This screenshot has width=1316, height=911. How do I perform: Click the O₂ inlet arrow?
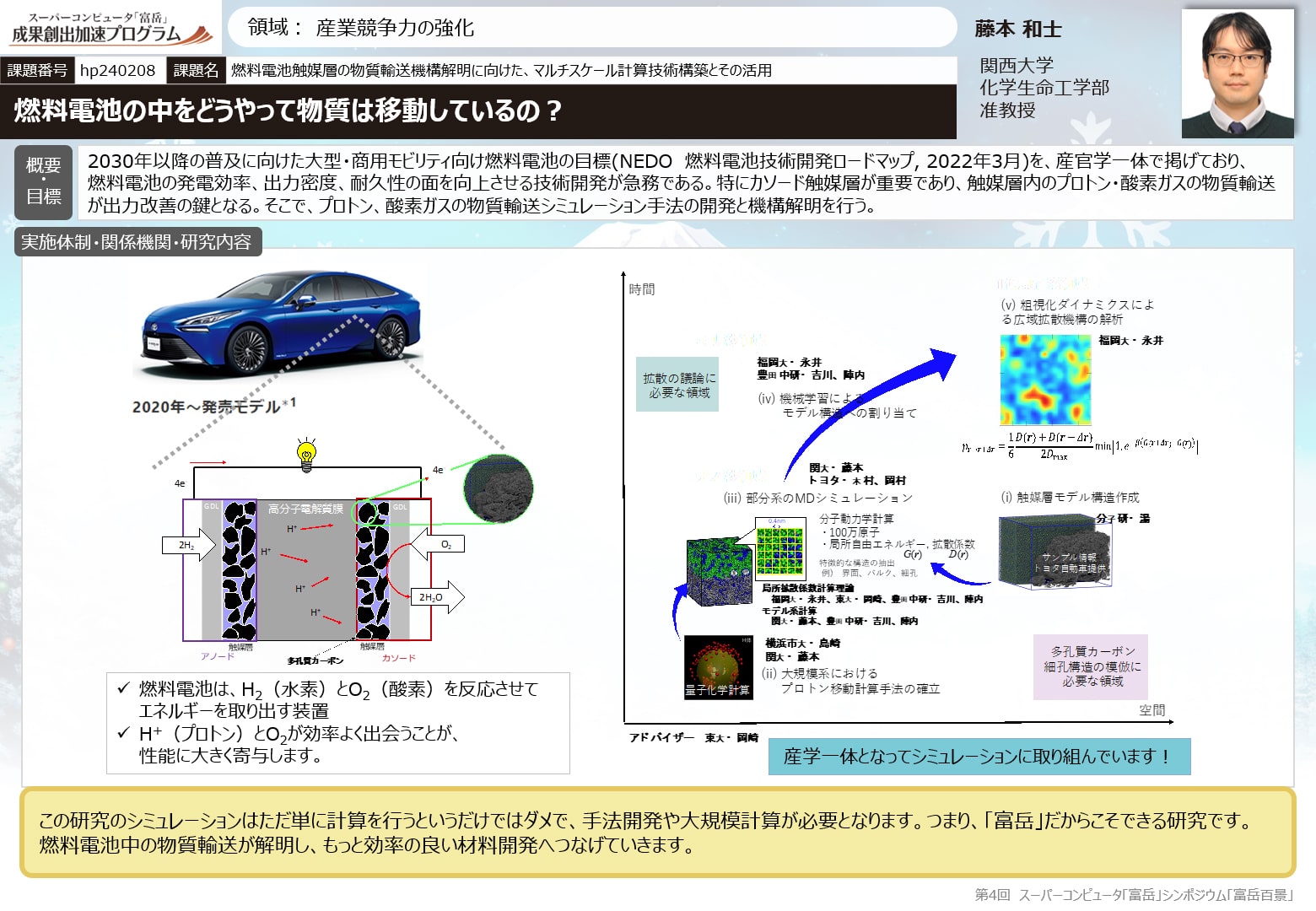tap(438, 545)
